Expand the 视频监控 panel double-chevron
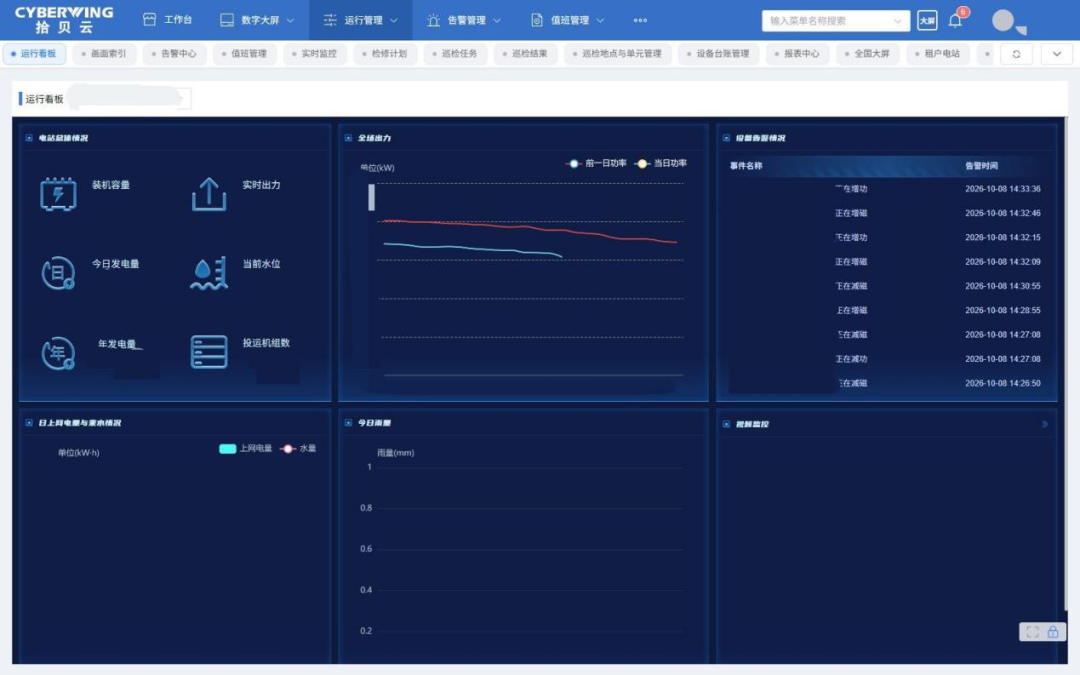This screenshot has width=1080, height=675. (x=1045, y=424)
